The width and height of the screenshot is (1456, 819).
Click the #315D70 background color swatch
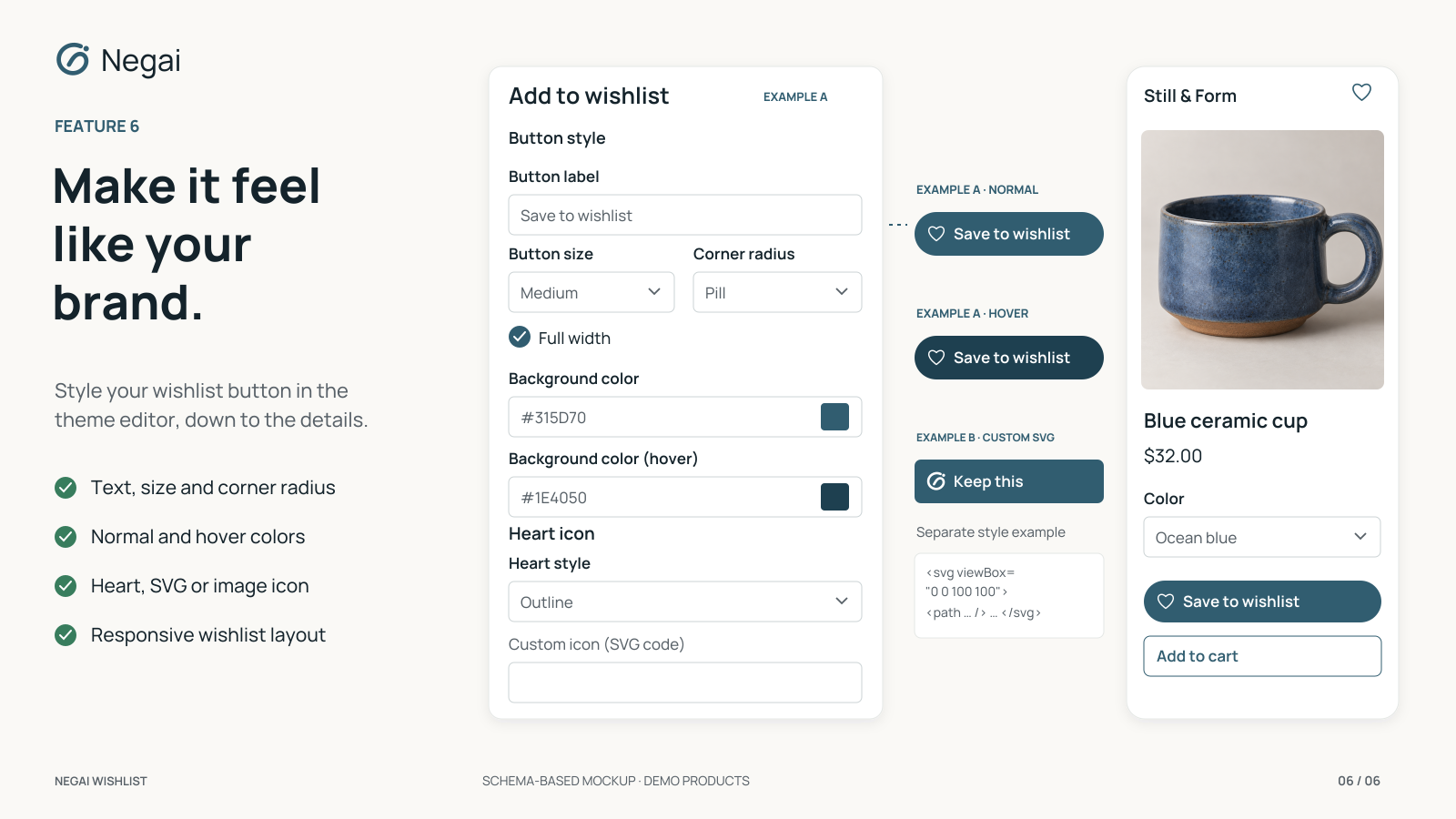pyautogui.click(x=834, y=417)
